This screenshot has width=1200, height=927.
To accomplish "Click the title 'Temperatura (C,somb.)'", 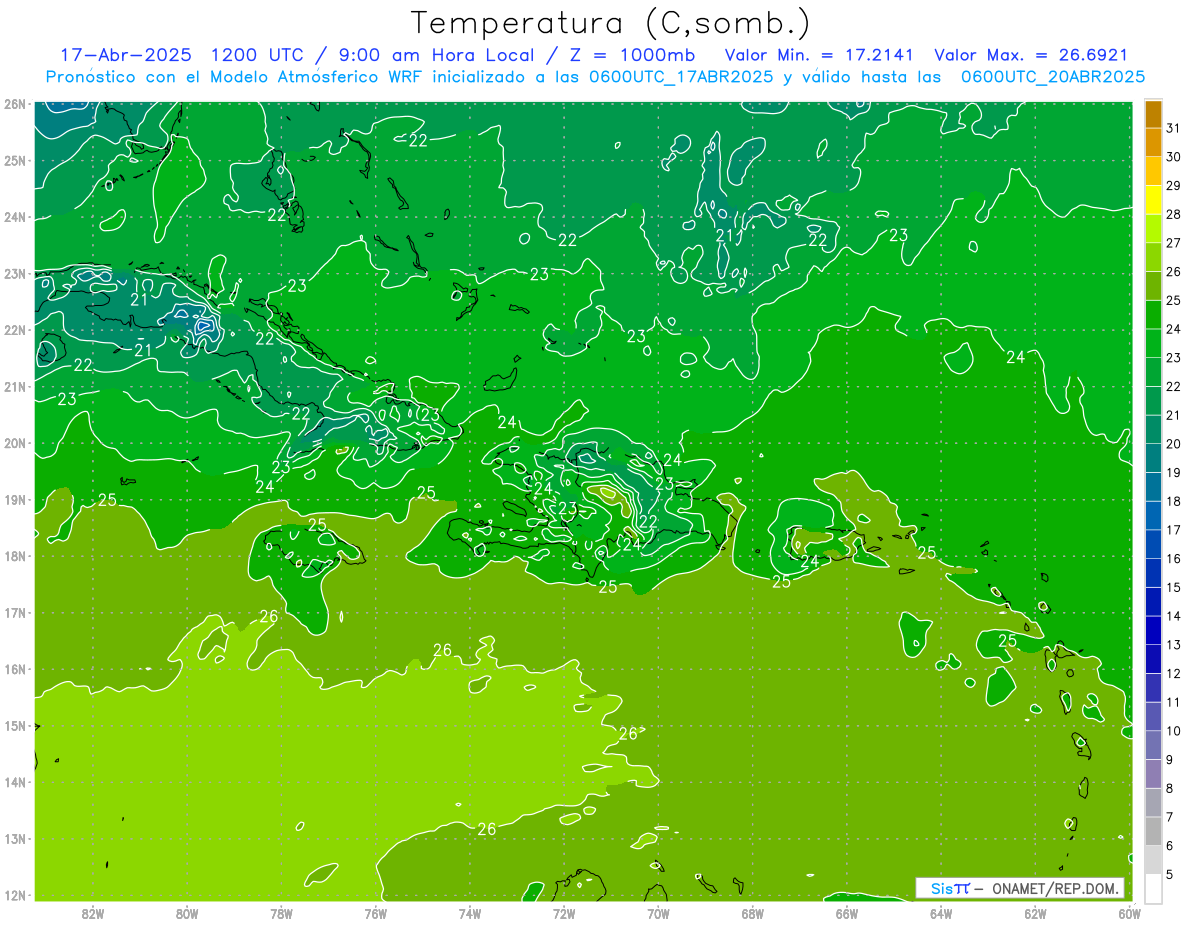I will 611,23.
